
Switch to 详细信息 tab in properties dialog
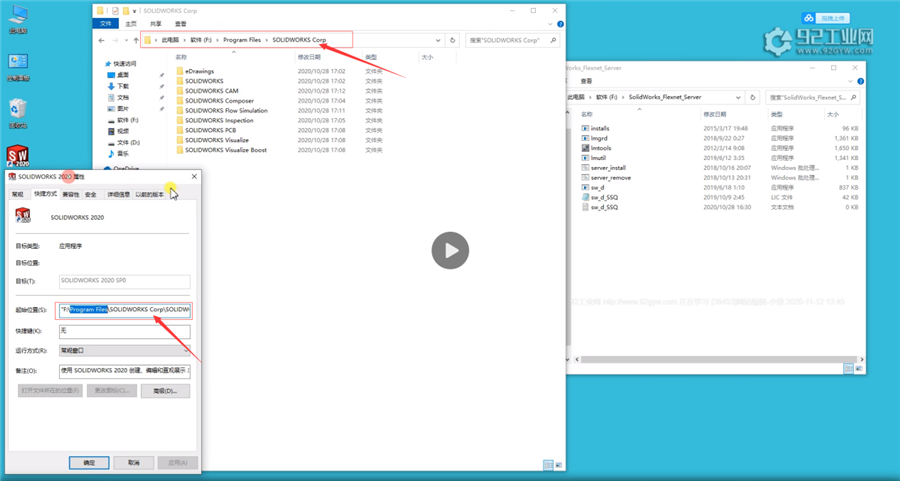click(x=118, y=195)
